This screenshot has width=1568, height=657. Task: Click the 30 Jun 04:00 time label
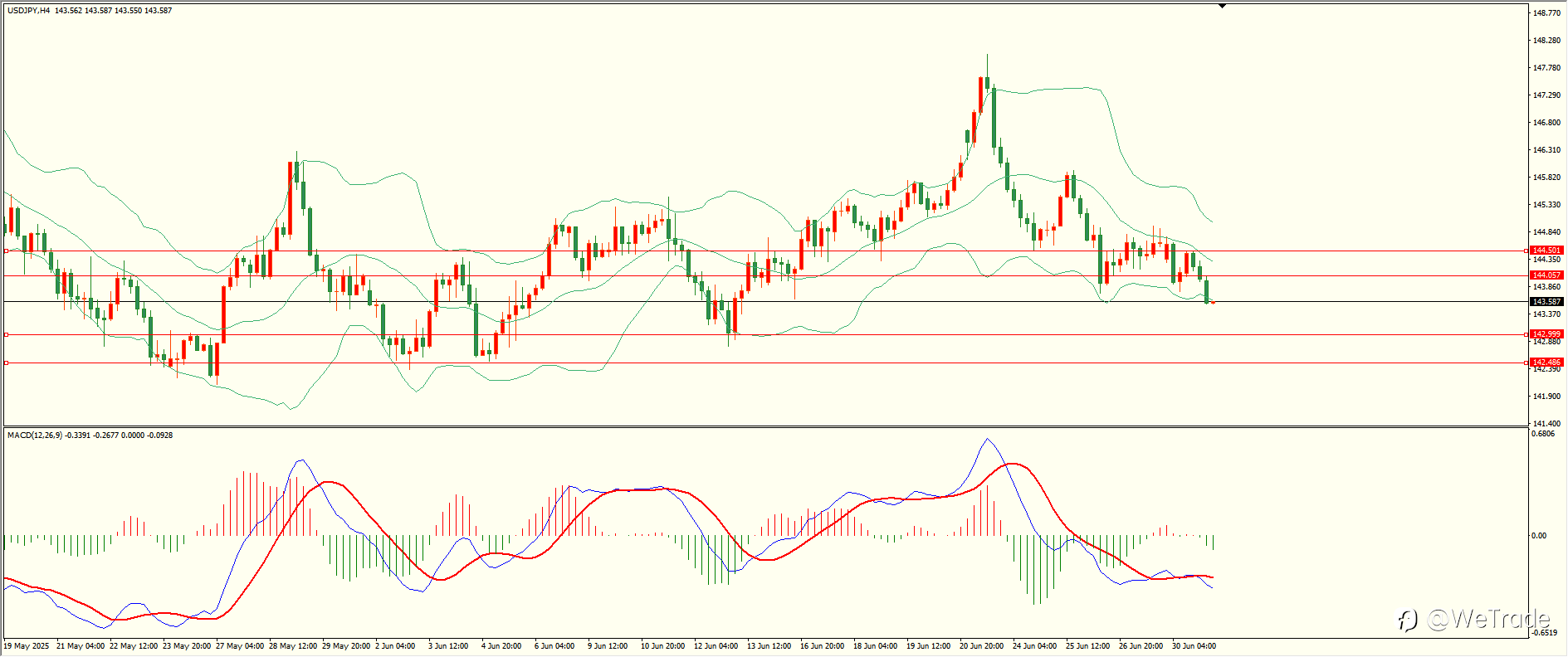point(1194,646)
